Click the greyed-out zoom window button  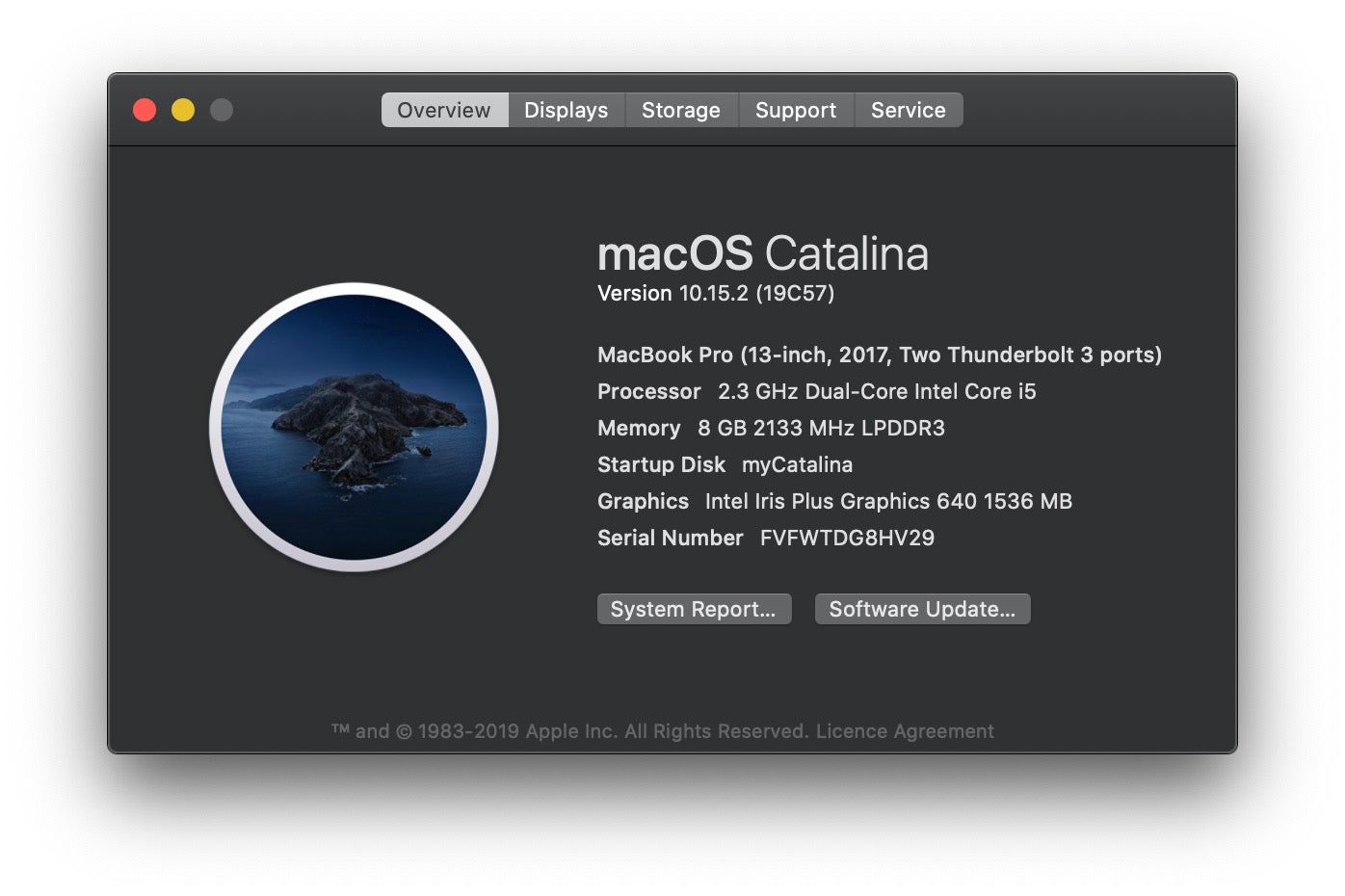(x=222, y=110)
